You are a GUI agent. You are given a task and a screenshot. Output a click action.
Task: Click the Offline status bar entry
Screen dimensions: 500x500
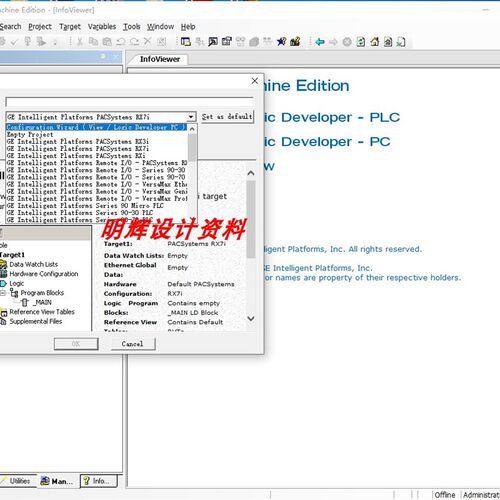(445, 495)
